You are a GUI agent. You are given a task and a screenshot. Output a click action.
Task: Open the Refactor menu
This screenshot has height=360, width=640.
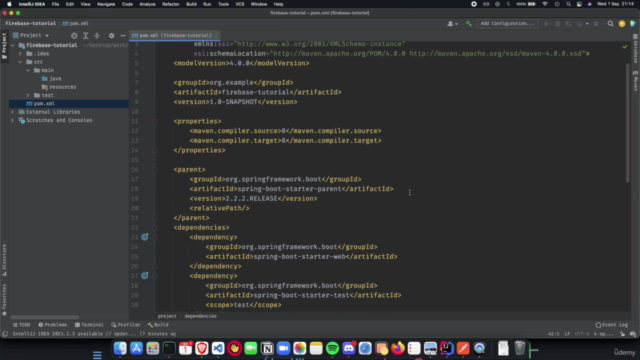click(x=171, y=4)
